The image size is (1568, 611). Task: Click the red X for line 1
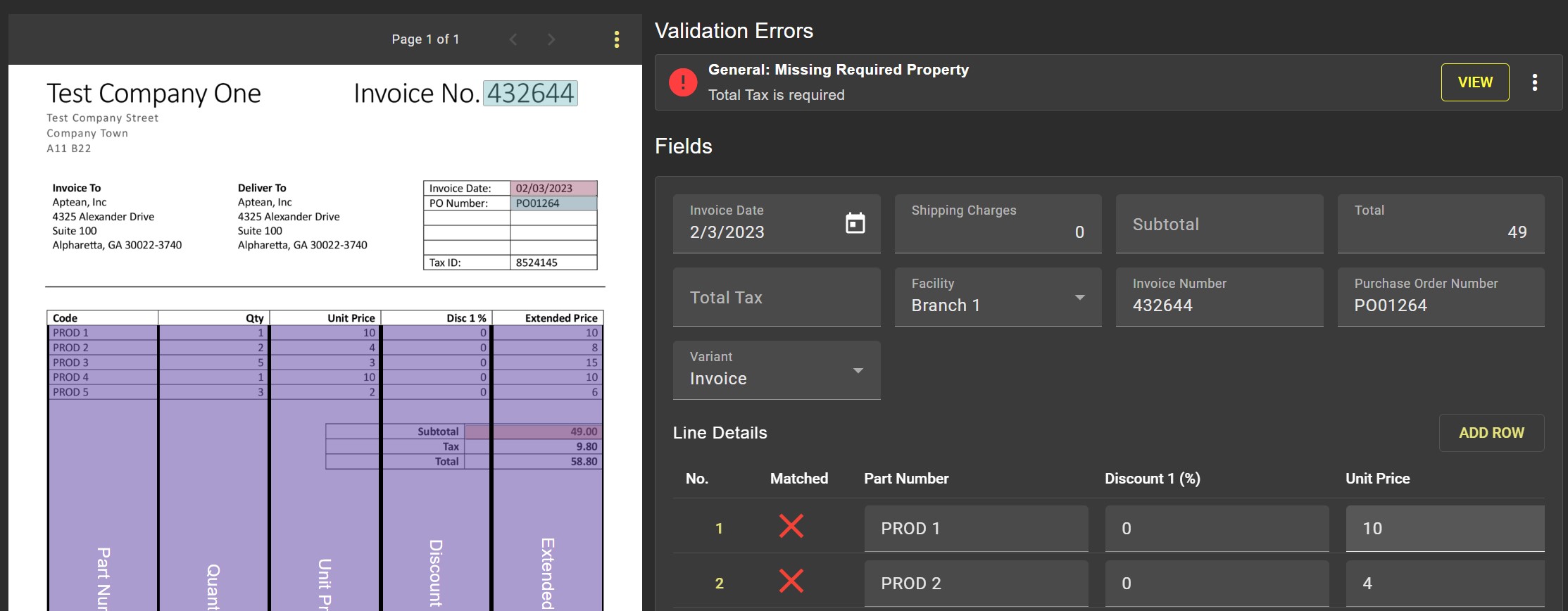pyautogui.click(x=791, y=527)
